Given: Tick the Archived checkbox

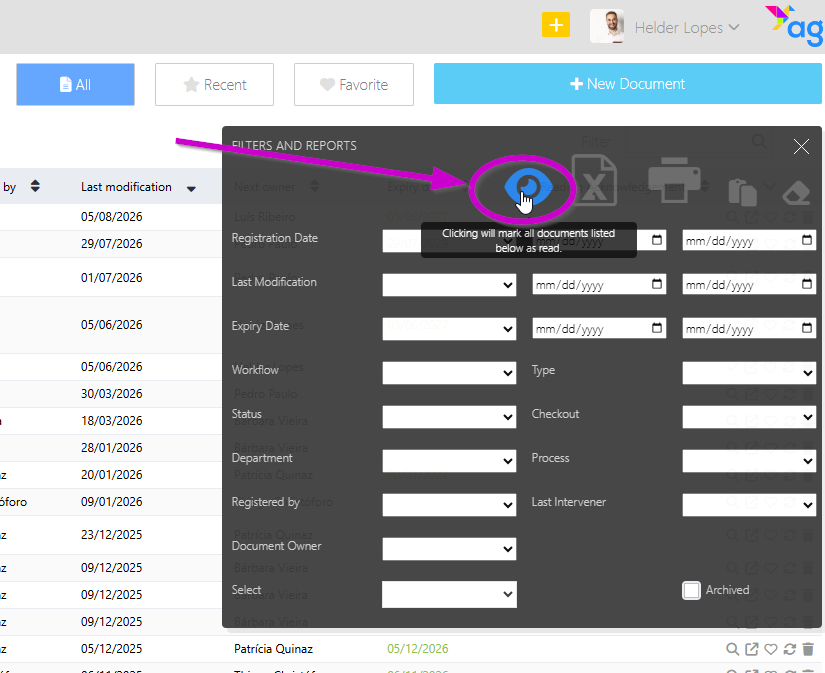Looking at the screenshot, I should pyautogui.click(x=691, y=590).
